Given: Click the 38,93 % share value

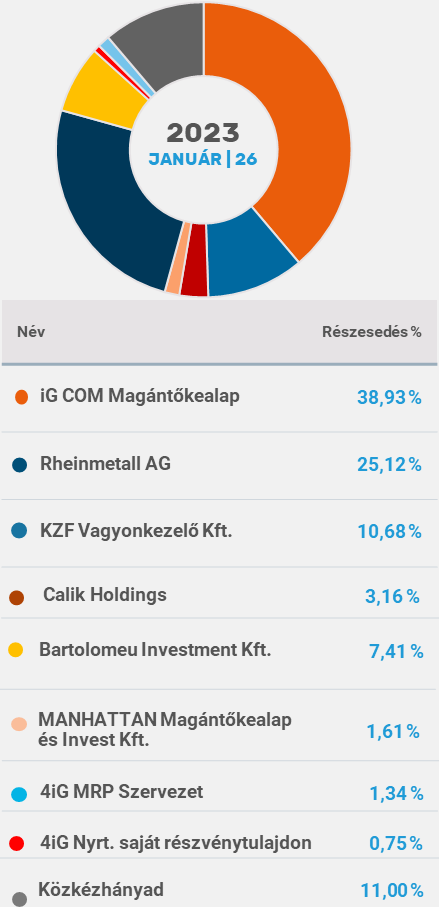Looking at the screenshot, I should click(389, 397).
